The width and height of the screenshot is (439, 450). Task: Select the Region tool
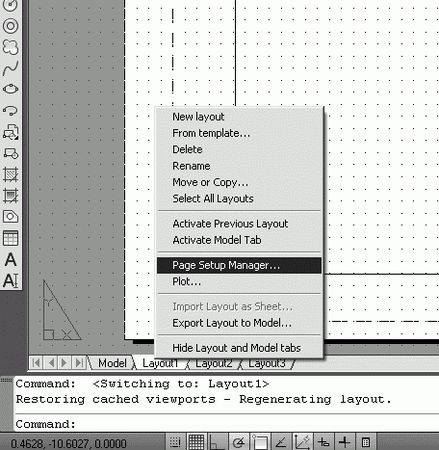pos(10,217)
